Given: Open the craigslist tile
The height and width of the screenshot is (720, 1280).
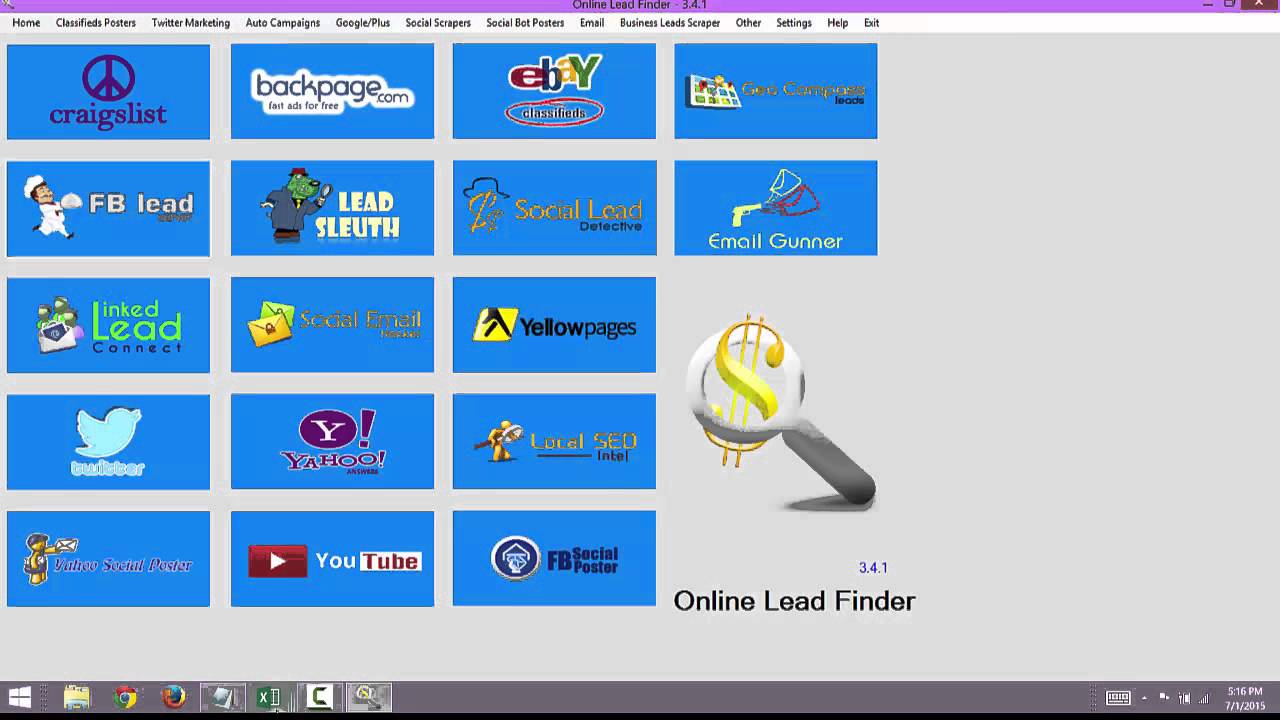Looking at the screenshot, I should 108,91.
